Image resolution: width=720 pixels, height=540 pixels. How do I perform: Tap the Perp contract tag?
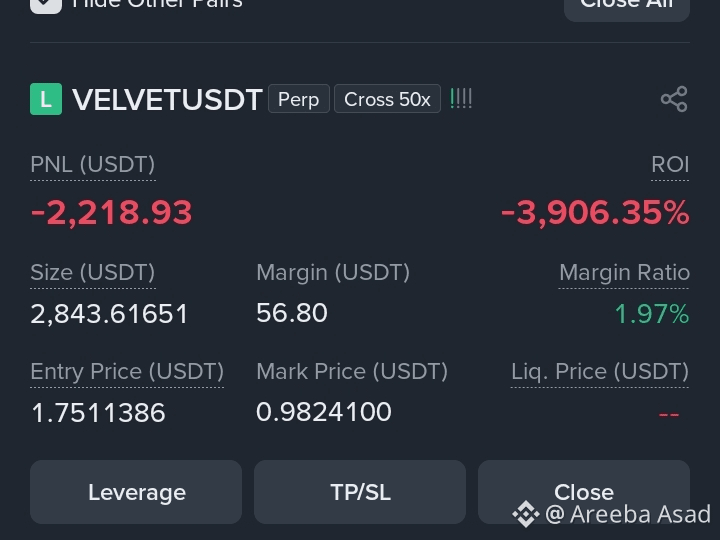298,99
